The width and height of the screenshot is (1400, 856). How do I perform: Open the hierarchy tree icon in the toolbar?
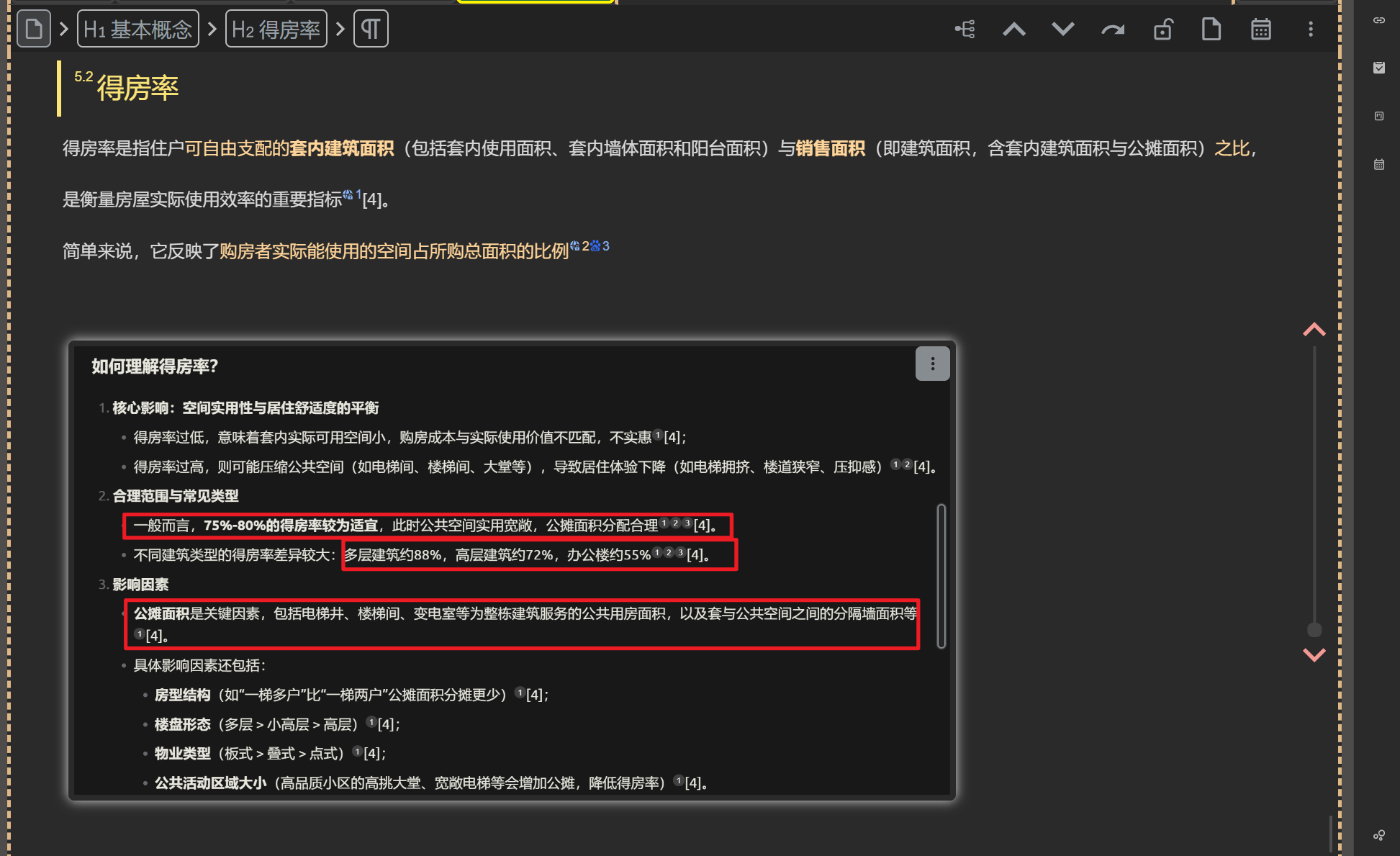(965, 29)
